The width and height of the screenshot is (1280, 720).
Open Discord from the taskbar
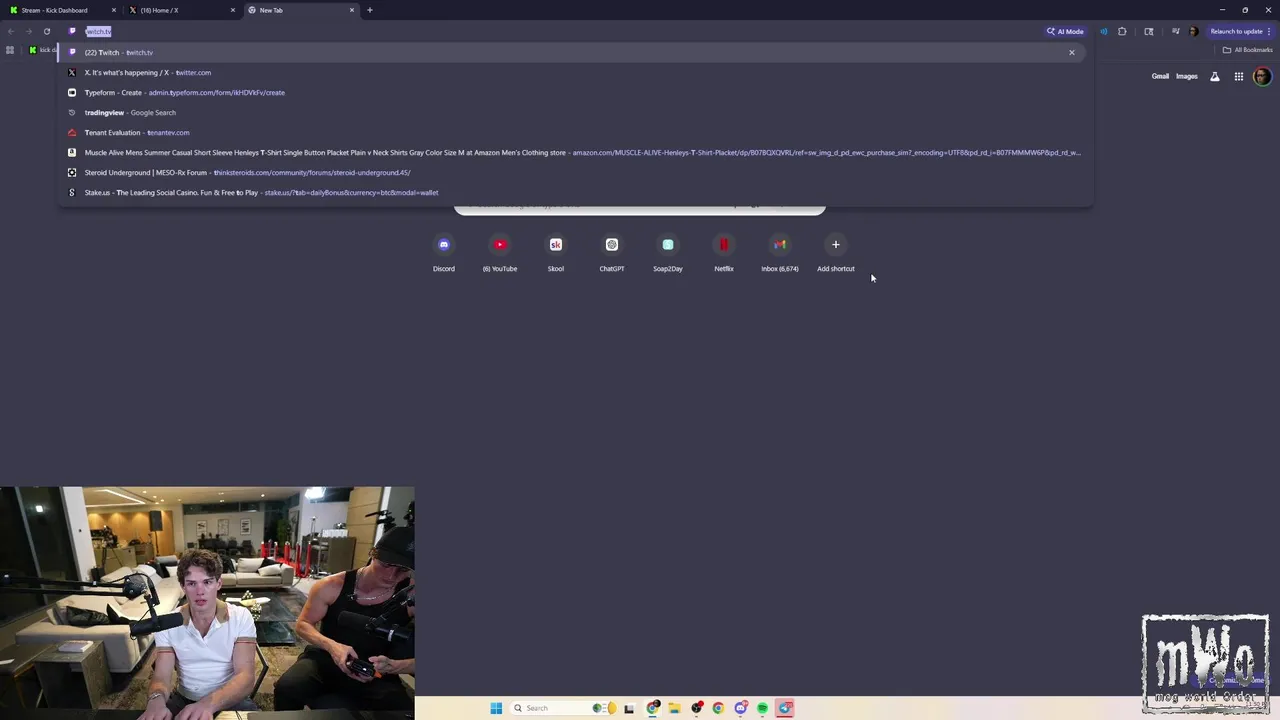click(x=741, y=708)
